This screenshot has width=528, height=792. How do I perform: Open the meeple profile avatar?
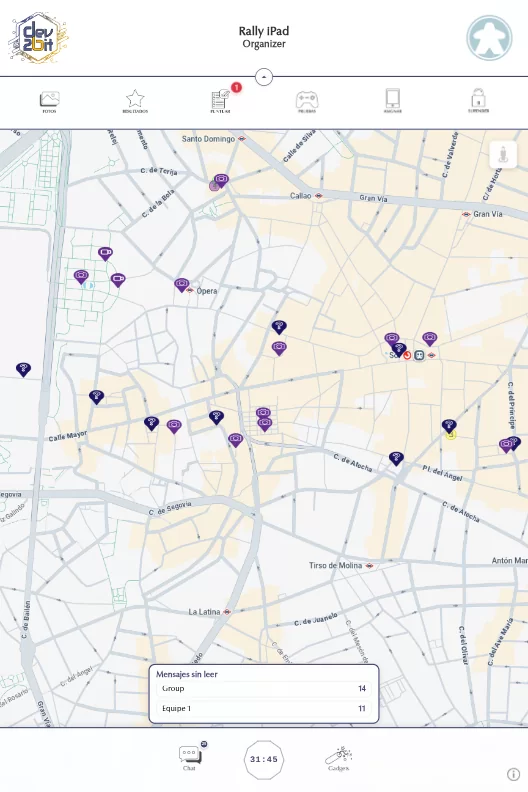tap(489, 38)
